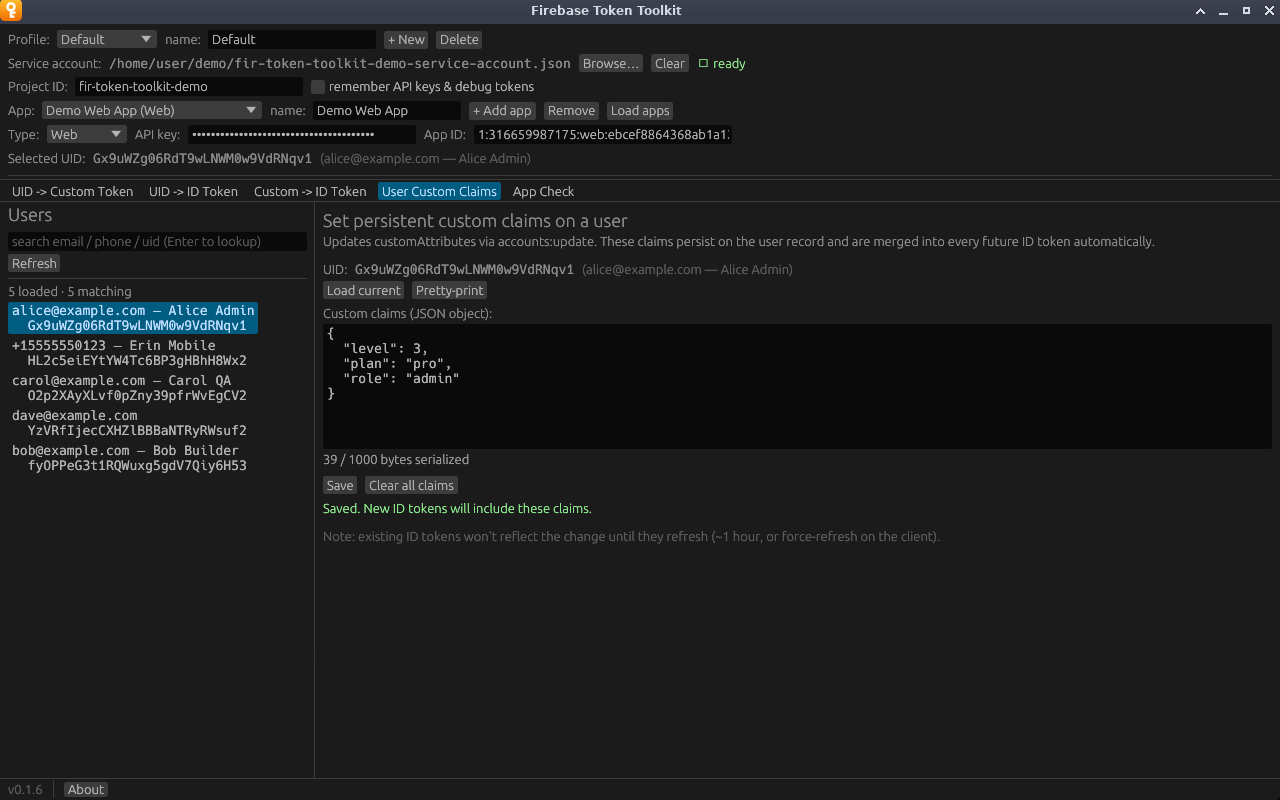The height and width of the screenshot is (800, 1280).
Task: Open the About dialog
Action: pyautogui.click(x=86, y=790)
